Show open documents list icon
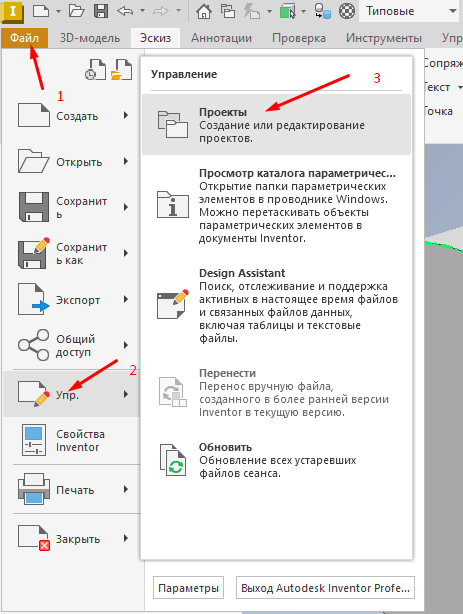 [x=122, y=70]
